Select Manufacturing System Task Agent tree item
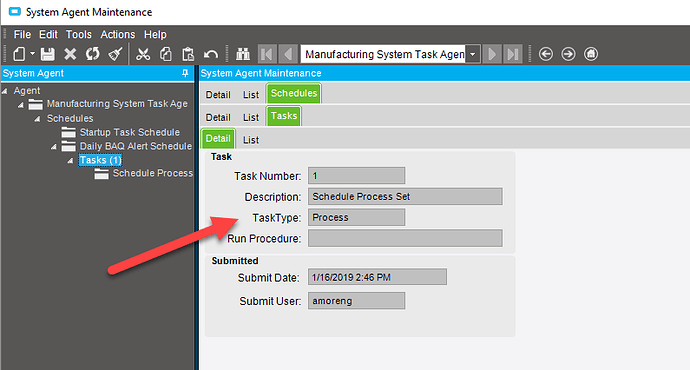690x370 pixels. 117,104
